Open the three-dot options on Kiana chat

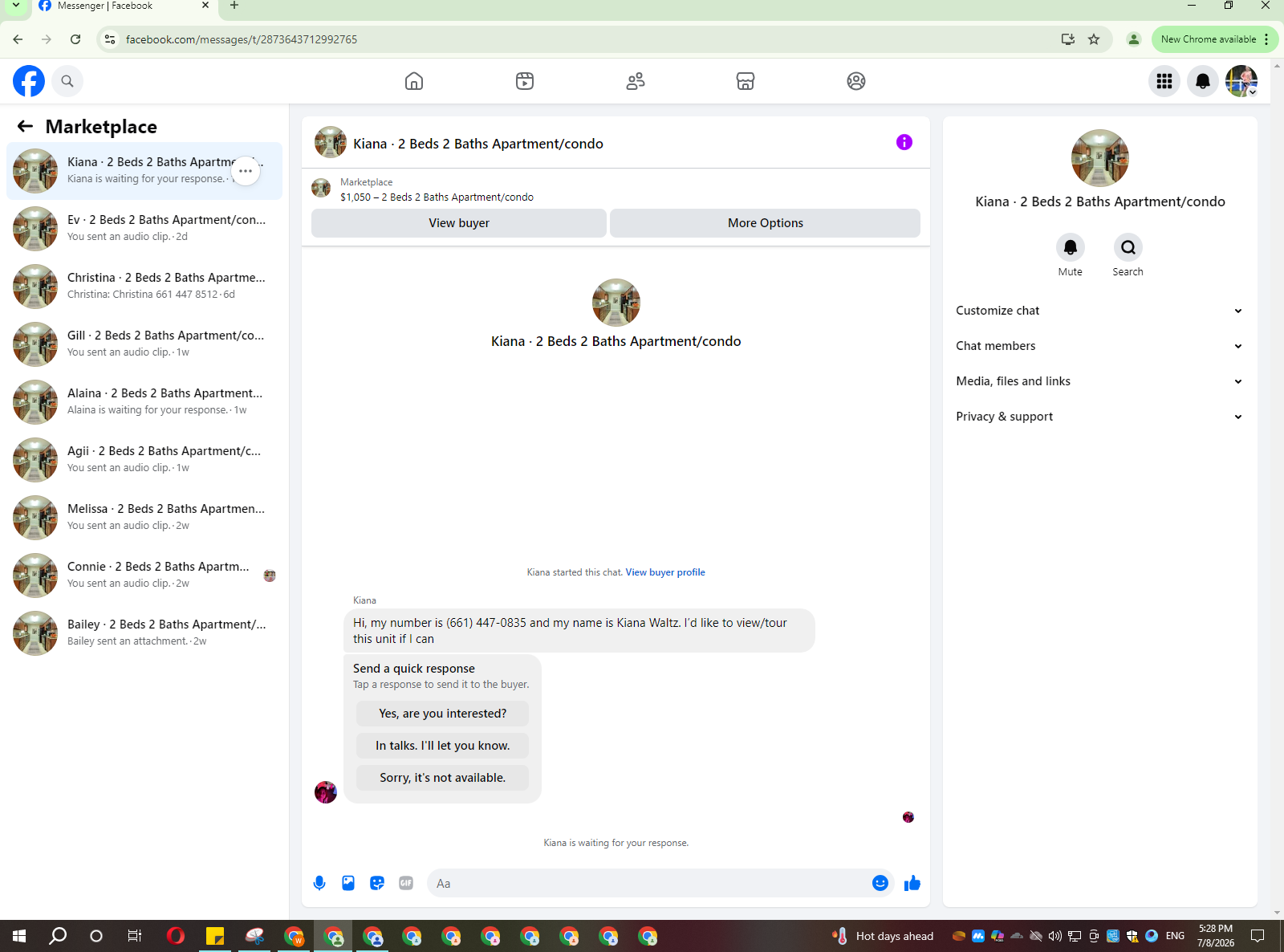[x=246, y=171]
